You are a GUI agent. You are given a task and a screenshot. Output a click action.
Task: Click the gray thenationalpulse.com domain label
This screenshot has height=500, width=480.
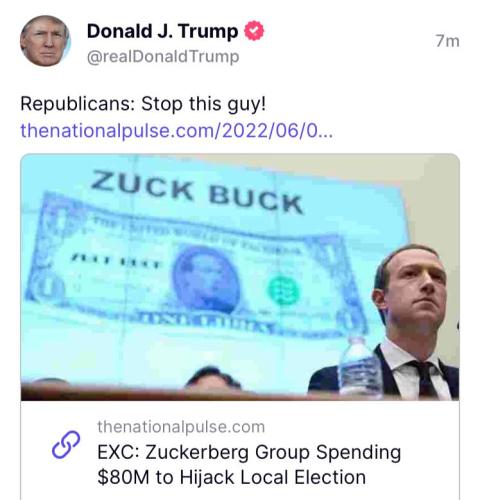(181, 427)
